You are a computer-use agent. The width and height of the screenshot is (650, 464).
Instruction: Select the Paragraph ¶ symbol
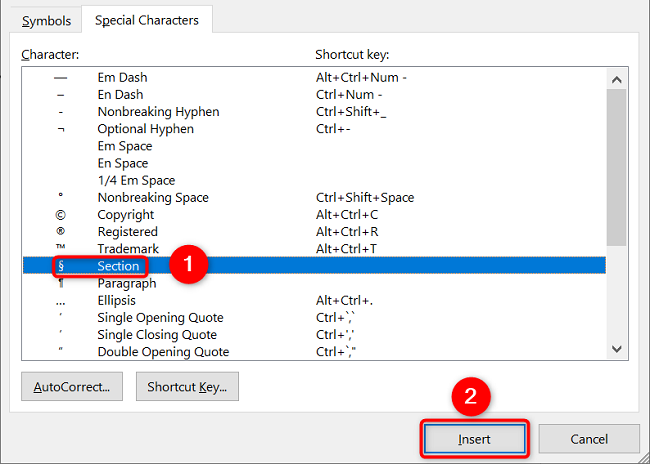[127, 283]
